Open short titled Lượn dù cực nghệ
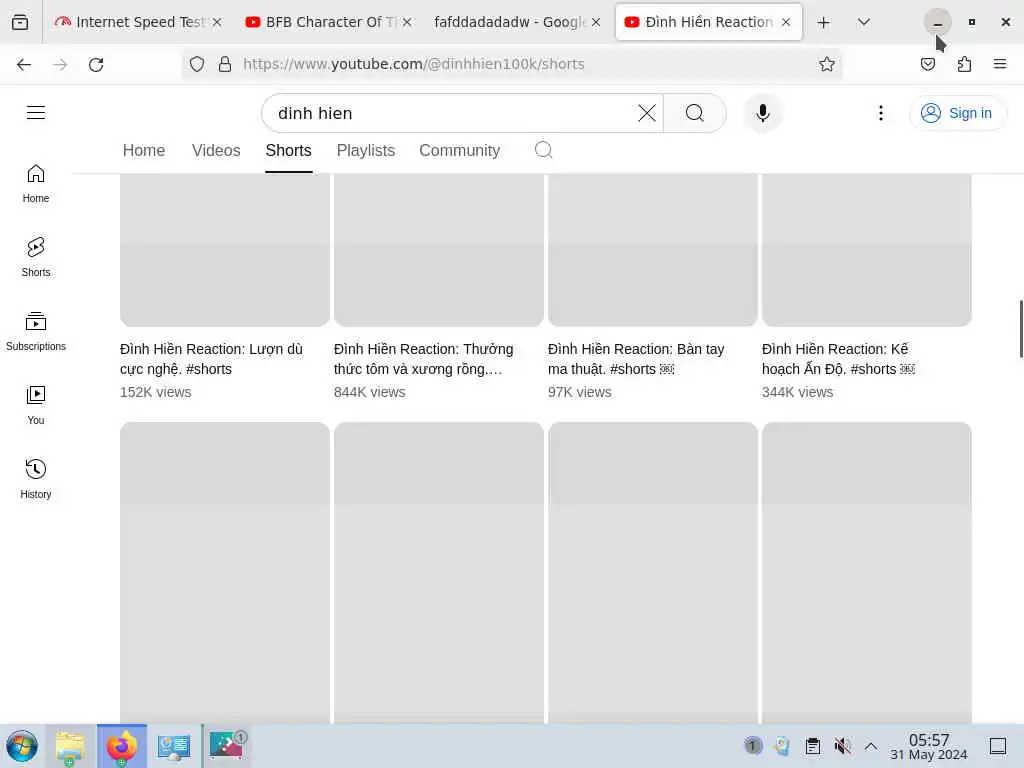 211,359
